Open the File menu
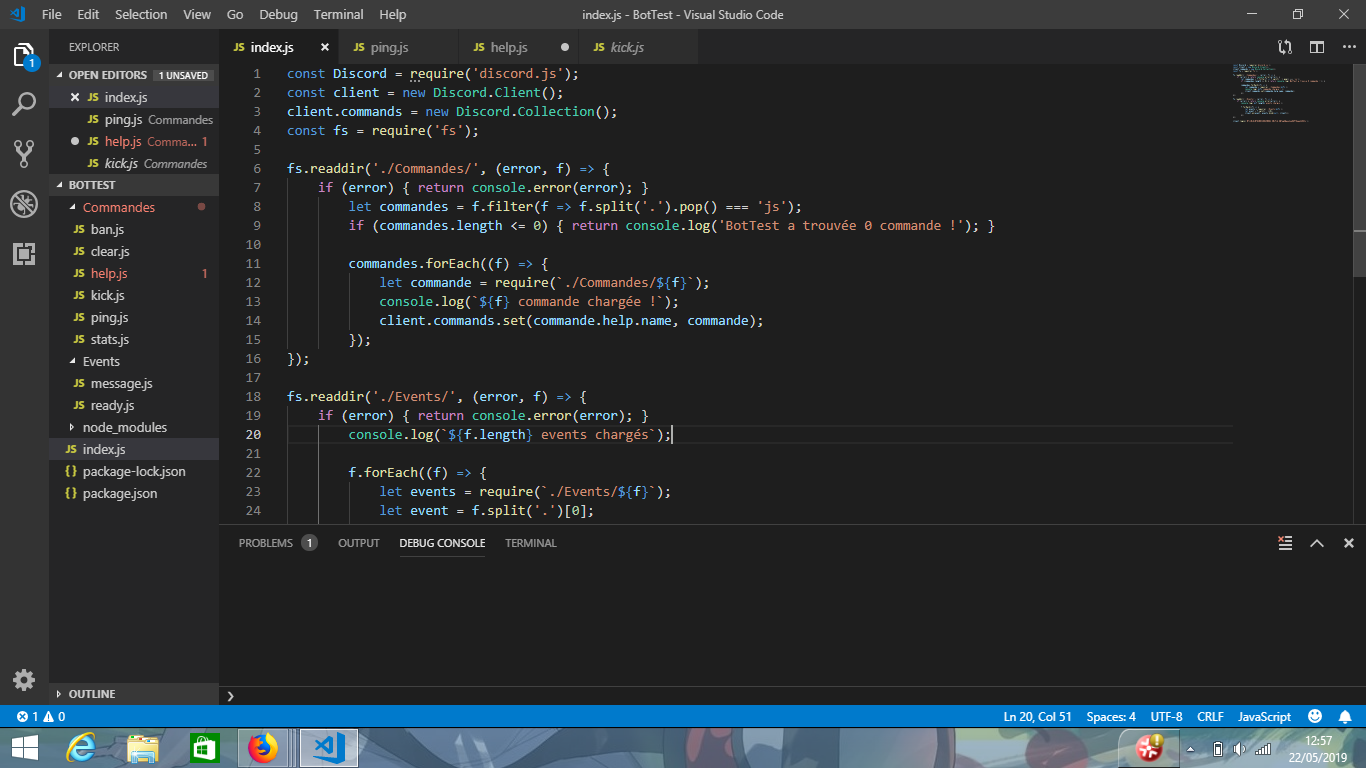This screenshot has height=768, width=1366. coord(52,14)
